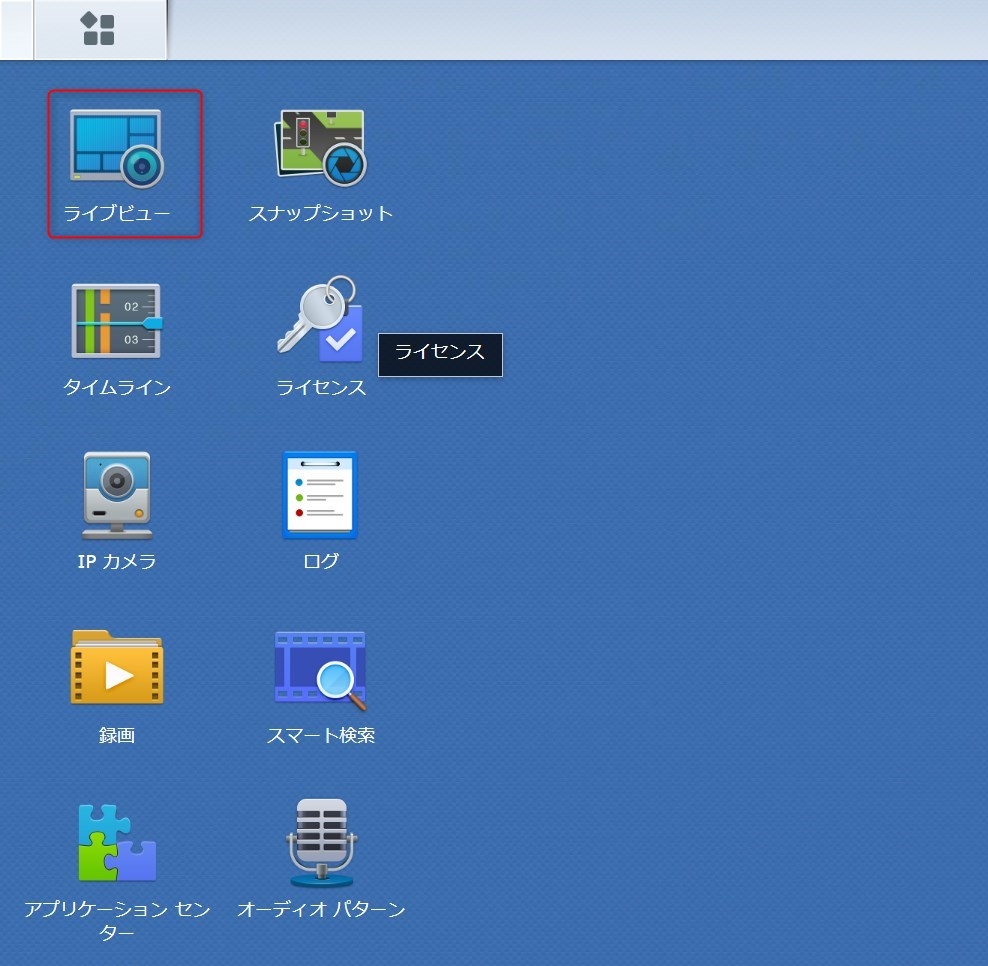The image size is (988, 966).
Task: Click the スマート検索 text label
Action: tap(321, 735)
